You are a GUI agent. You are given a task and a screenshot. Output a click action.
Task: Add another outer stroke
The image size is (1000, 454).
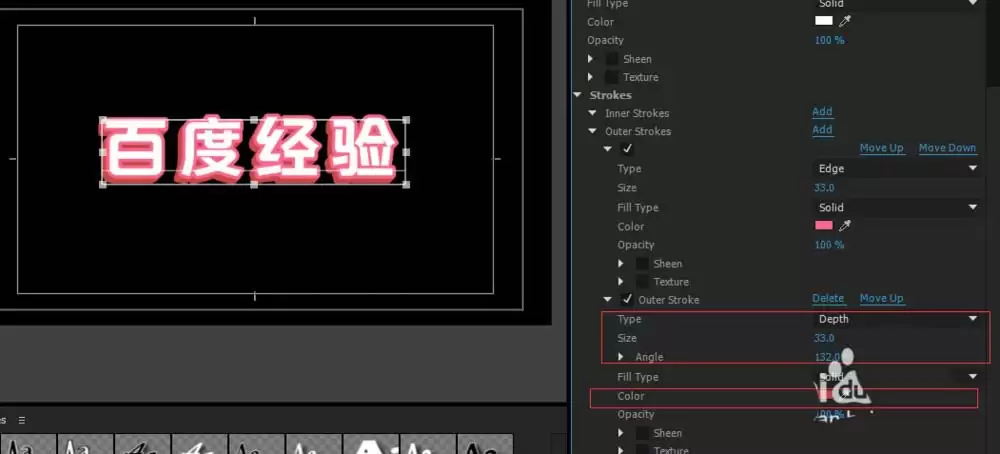coord(822,130)
